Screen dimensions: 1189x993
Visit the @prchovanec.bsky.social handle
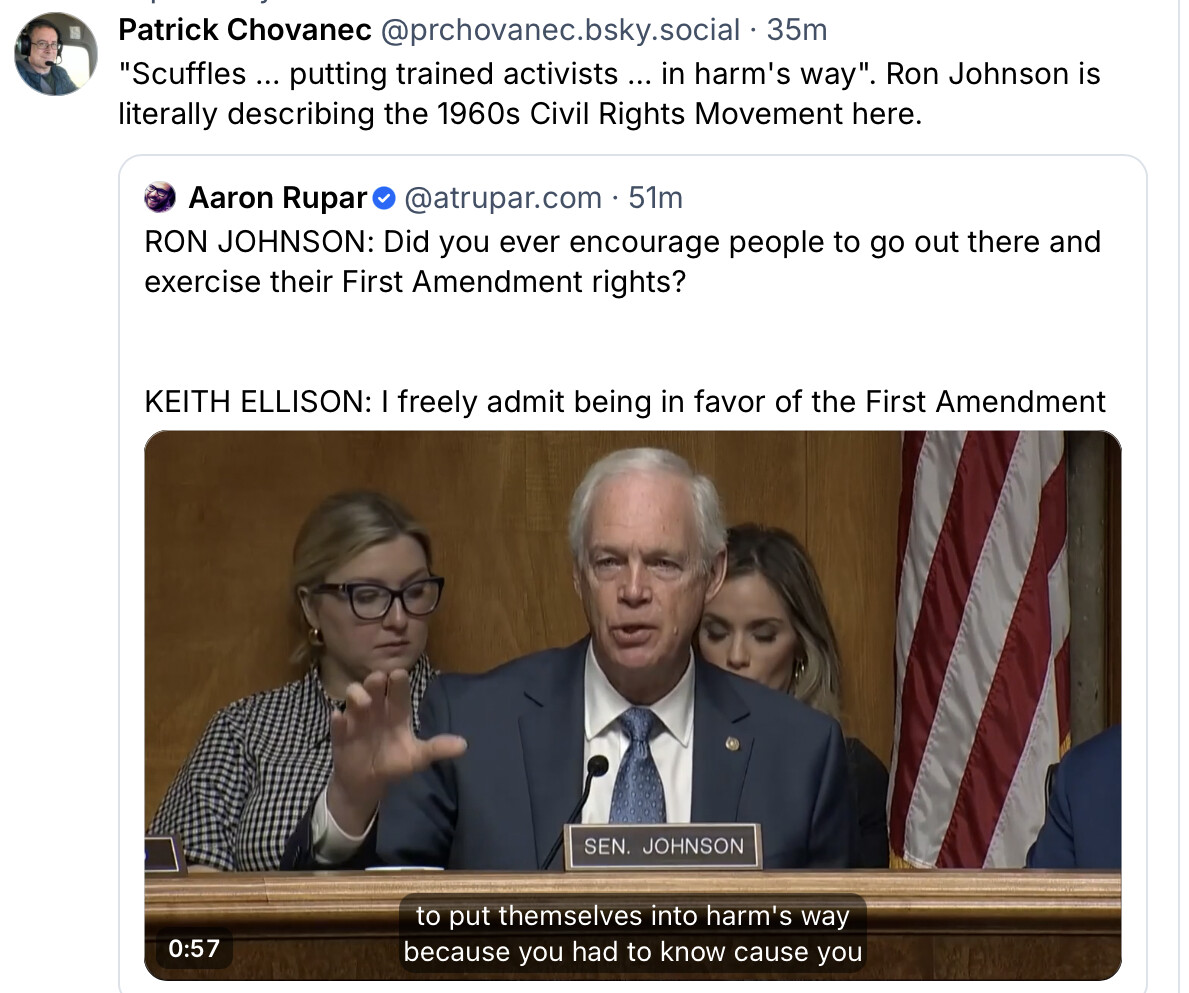coord(560,30)
